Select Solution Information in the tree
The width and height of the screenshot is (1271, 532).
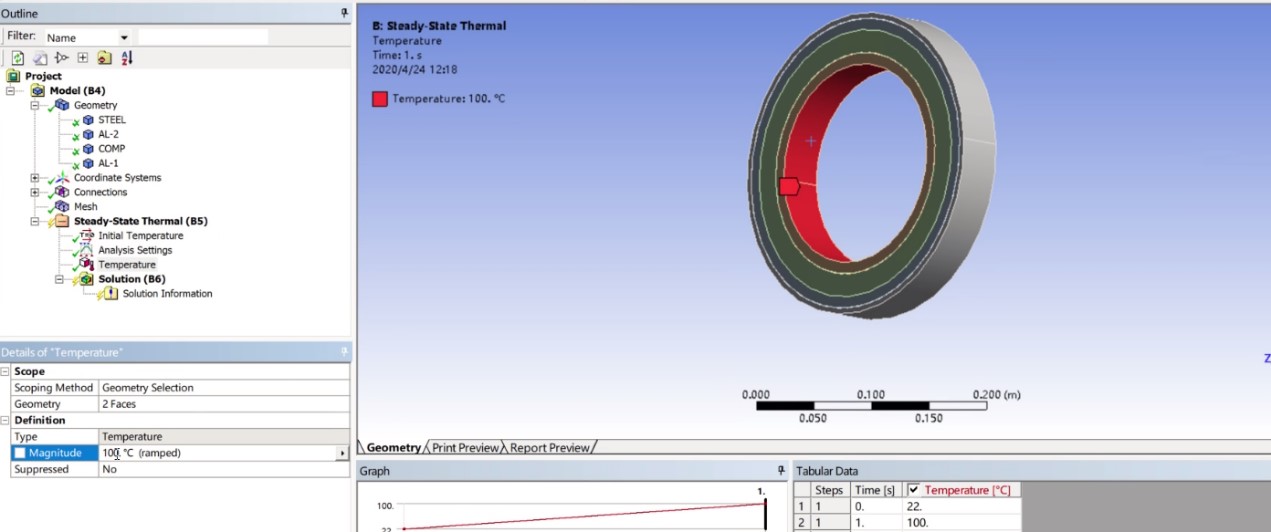[167, 294]
